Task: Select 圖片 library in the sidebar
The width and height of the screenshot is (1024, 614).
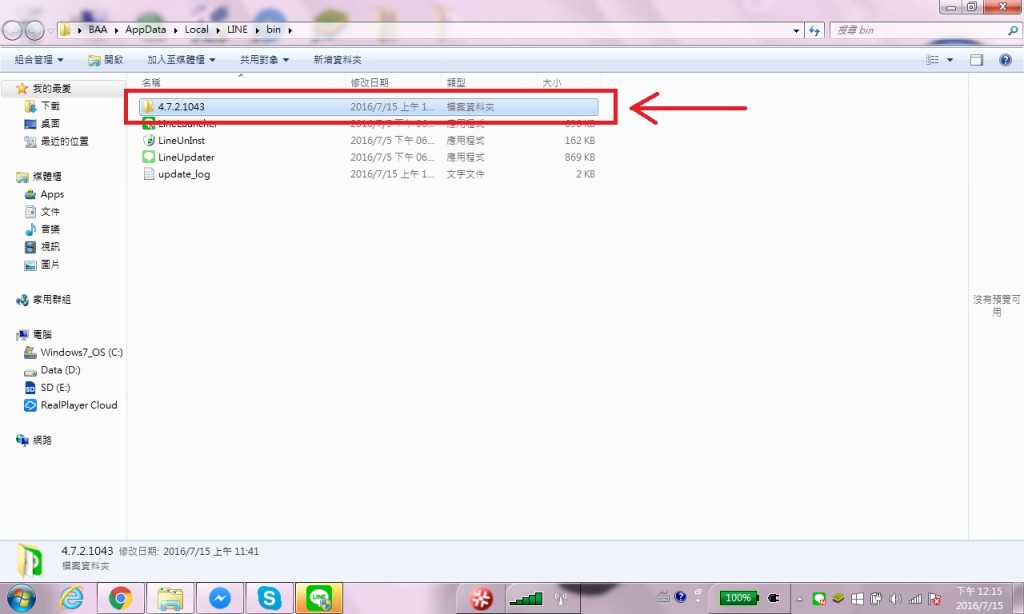Action: (x=42, y=265)
